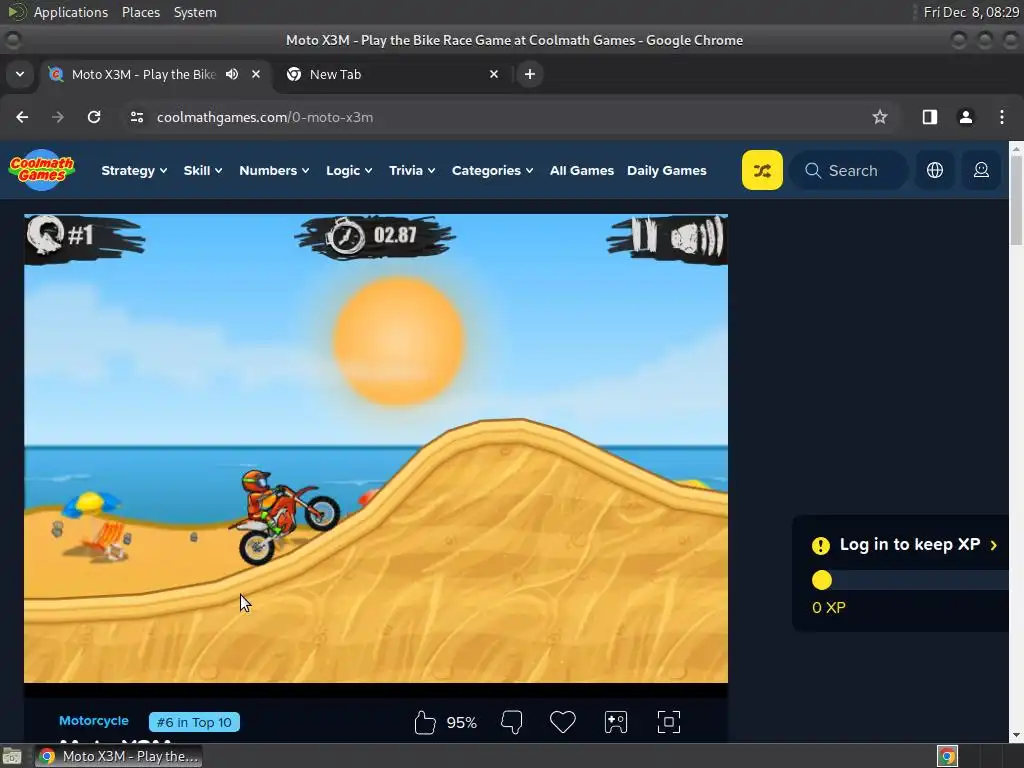Expand the Numbers dropdown menu
This screenshot has width=1024, height=768.
coord(274,170)
